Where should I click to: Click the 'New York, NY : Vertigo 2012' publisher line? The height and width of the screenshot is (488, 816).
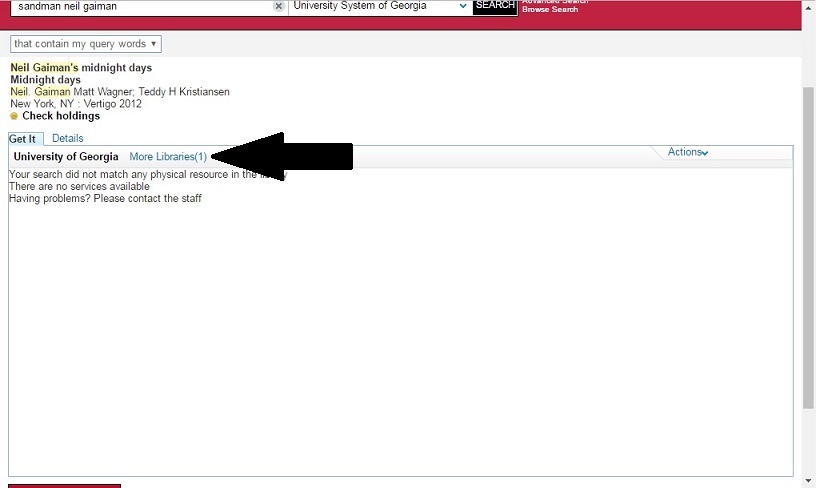76,104
